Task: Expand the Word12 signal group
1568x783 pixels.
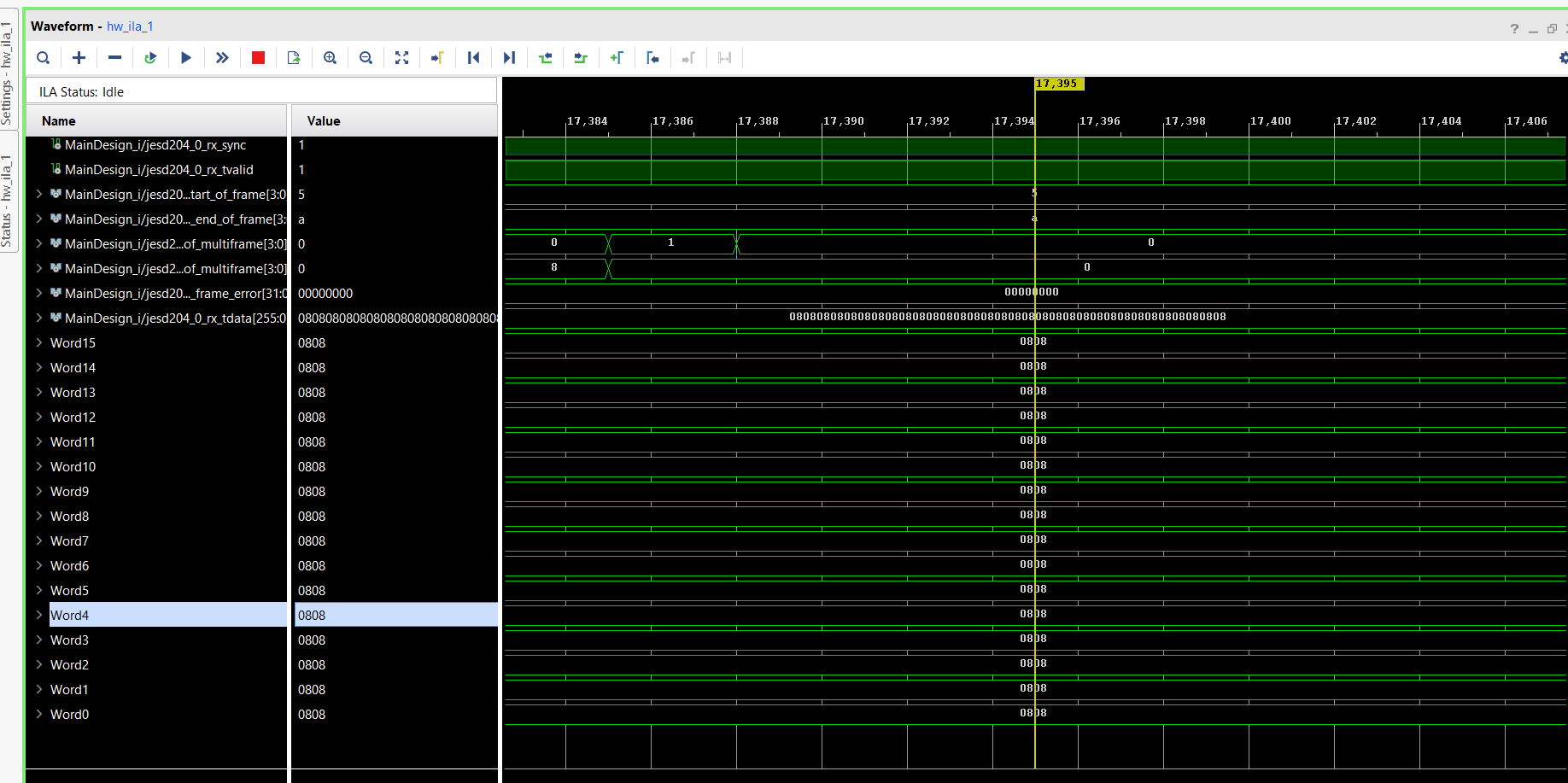Action: click(x=39, y=418)
